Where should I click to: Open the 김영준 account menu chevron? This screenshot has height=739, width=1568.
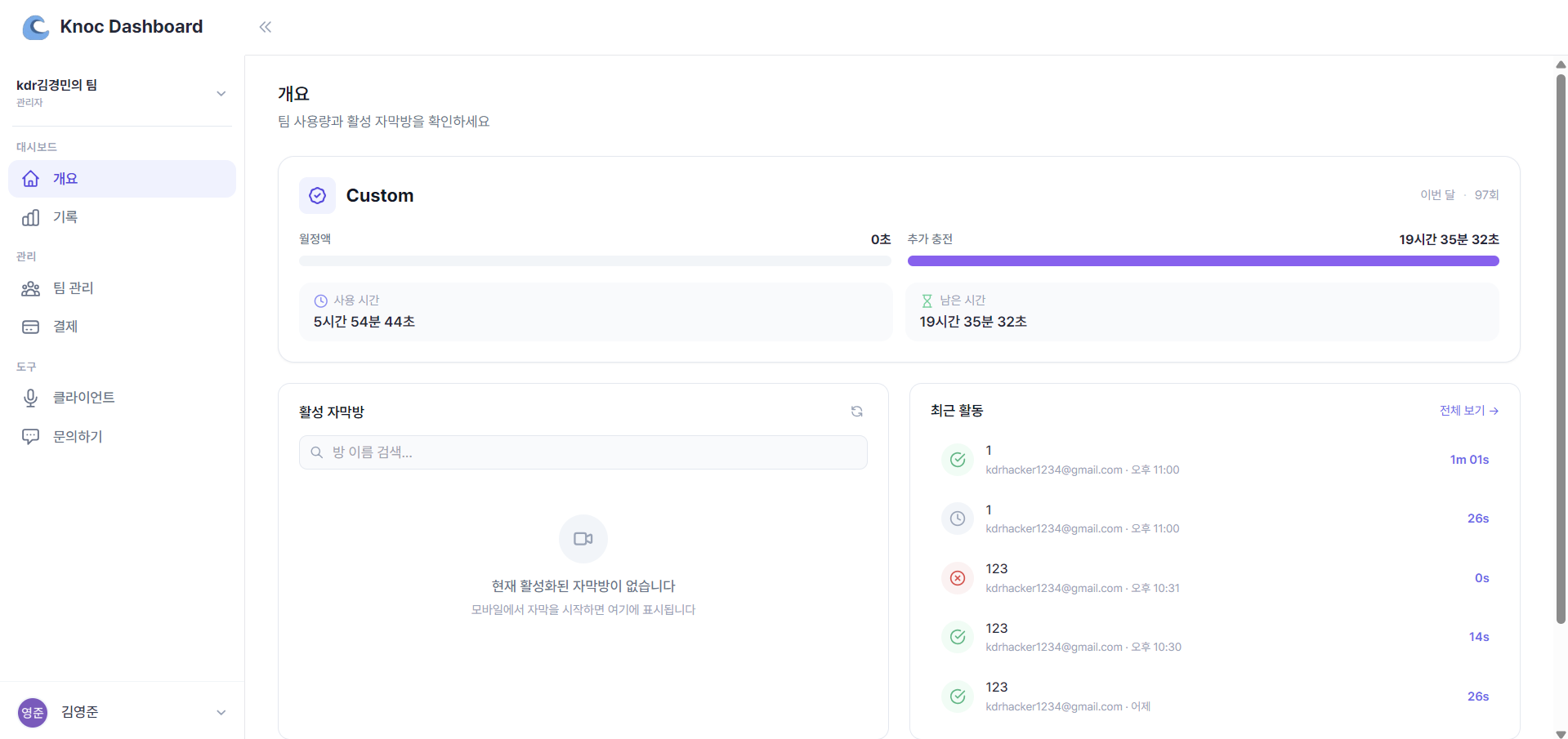221,712
